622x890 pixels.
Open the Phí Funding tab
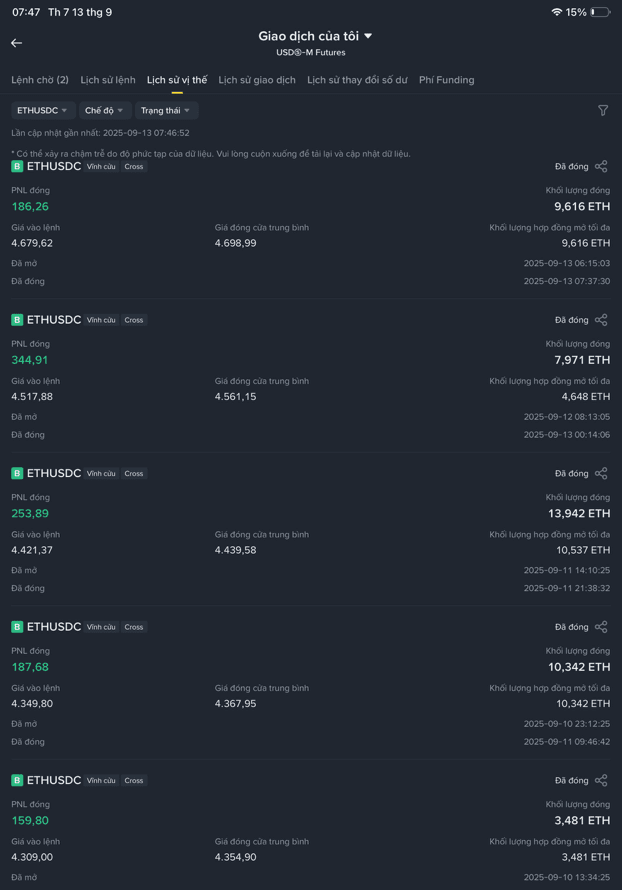tap(447, 80)
